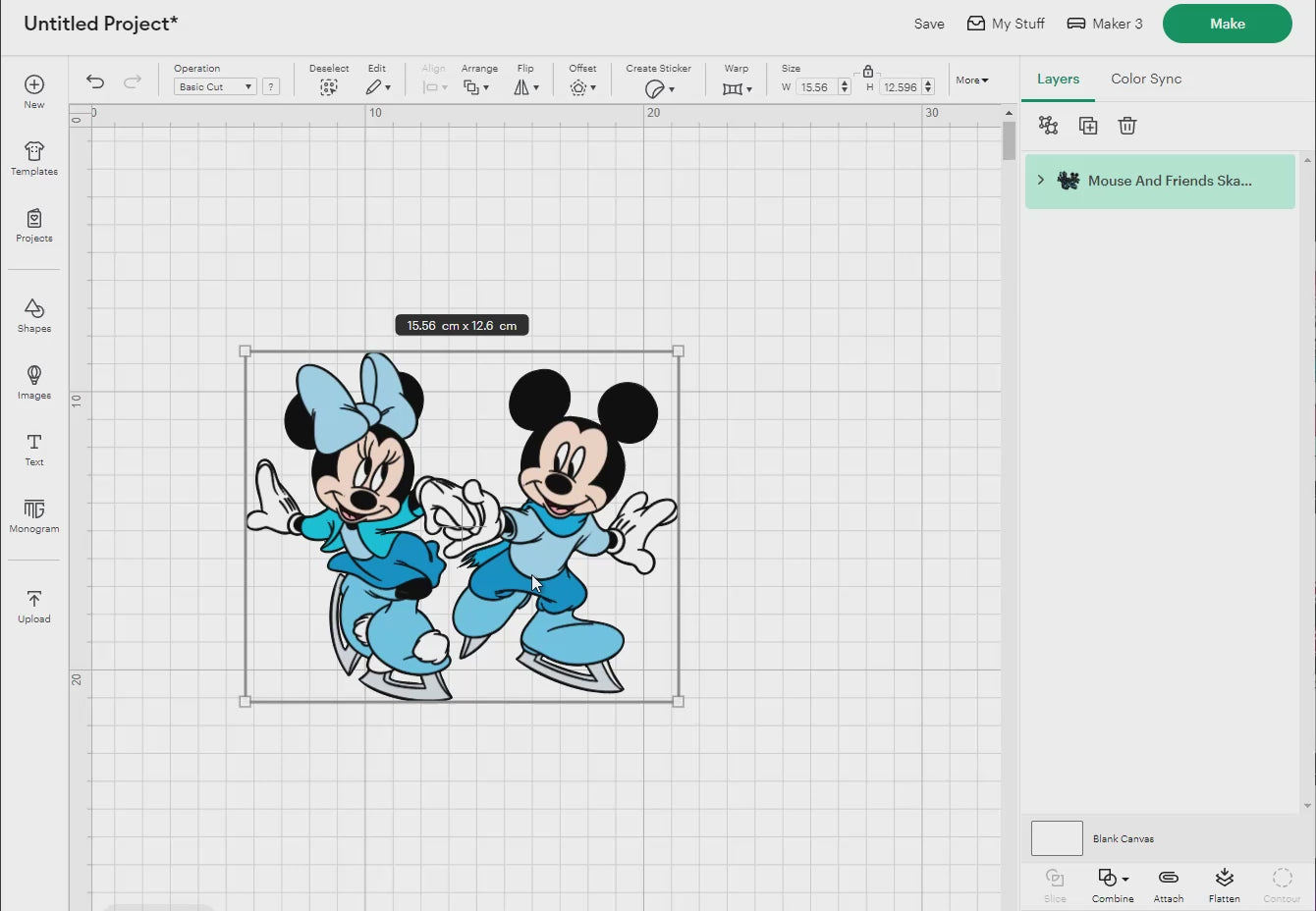Open the Arrange dropdown

click(476, 87)
